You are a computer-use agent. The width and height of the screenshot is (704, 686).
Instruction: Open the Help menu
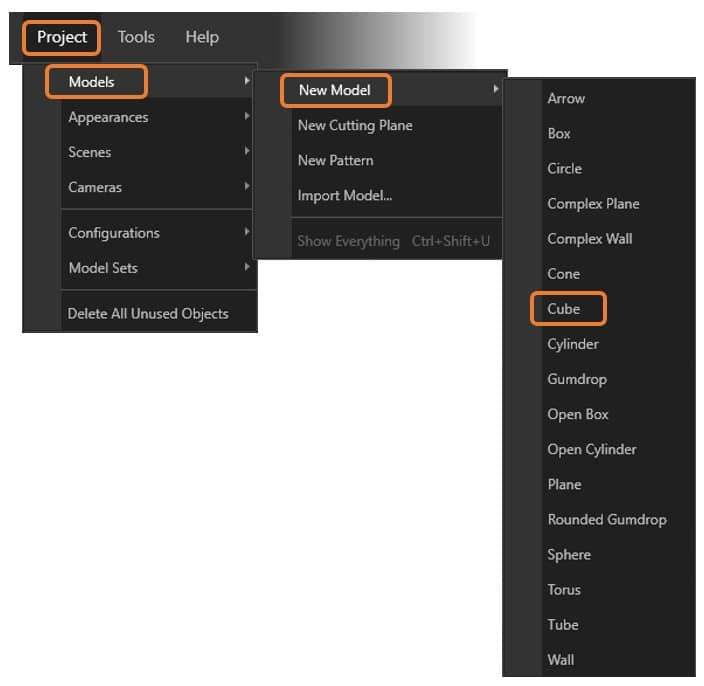[202, 37]
